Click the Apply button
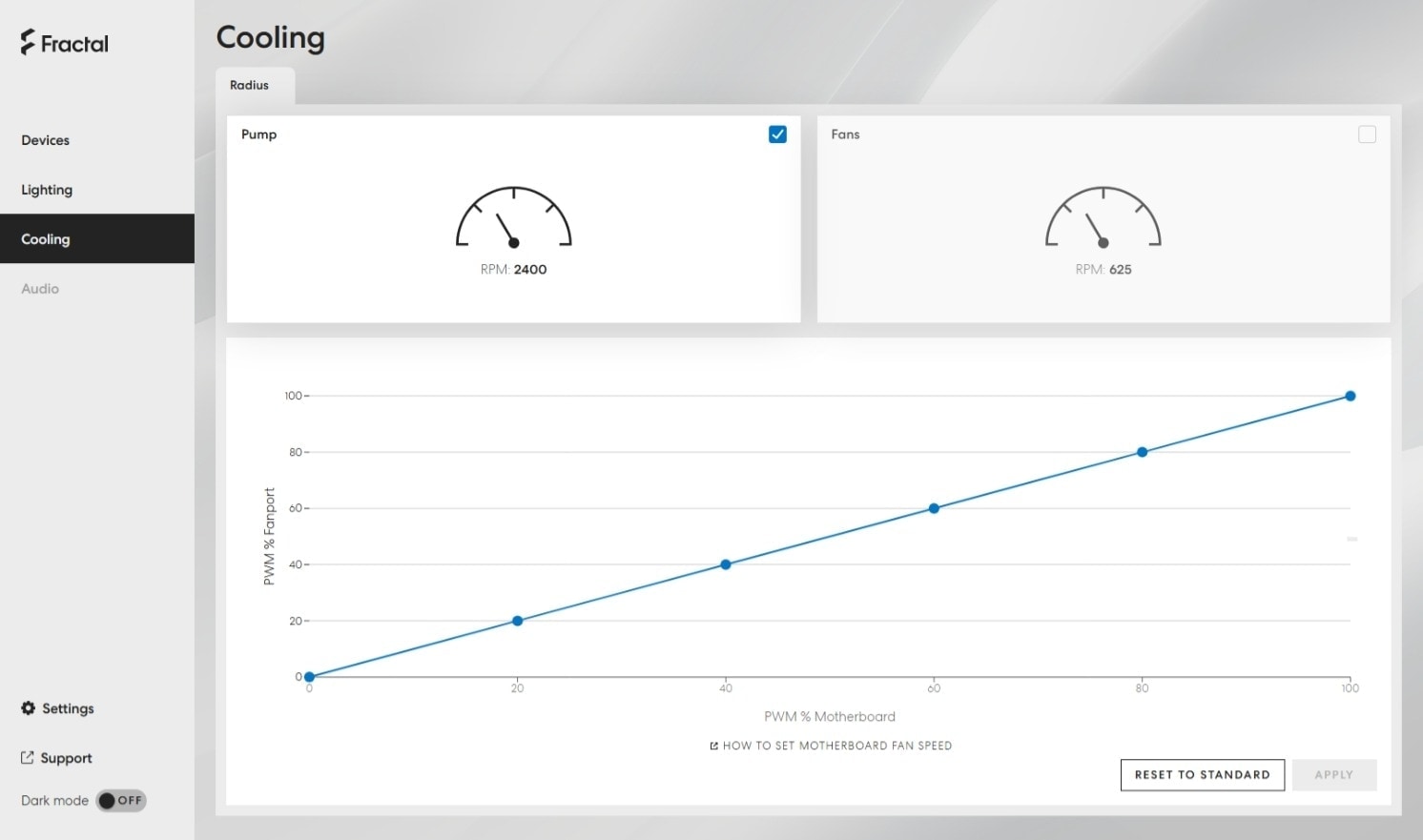1423x840 pixels. (x=1334, y=775)
